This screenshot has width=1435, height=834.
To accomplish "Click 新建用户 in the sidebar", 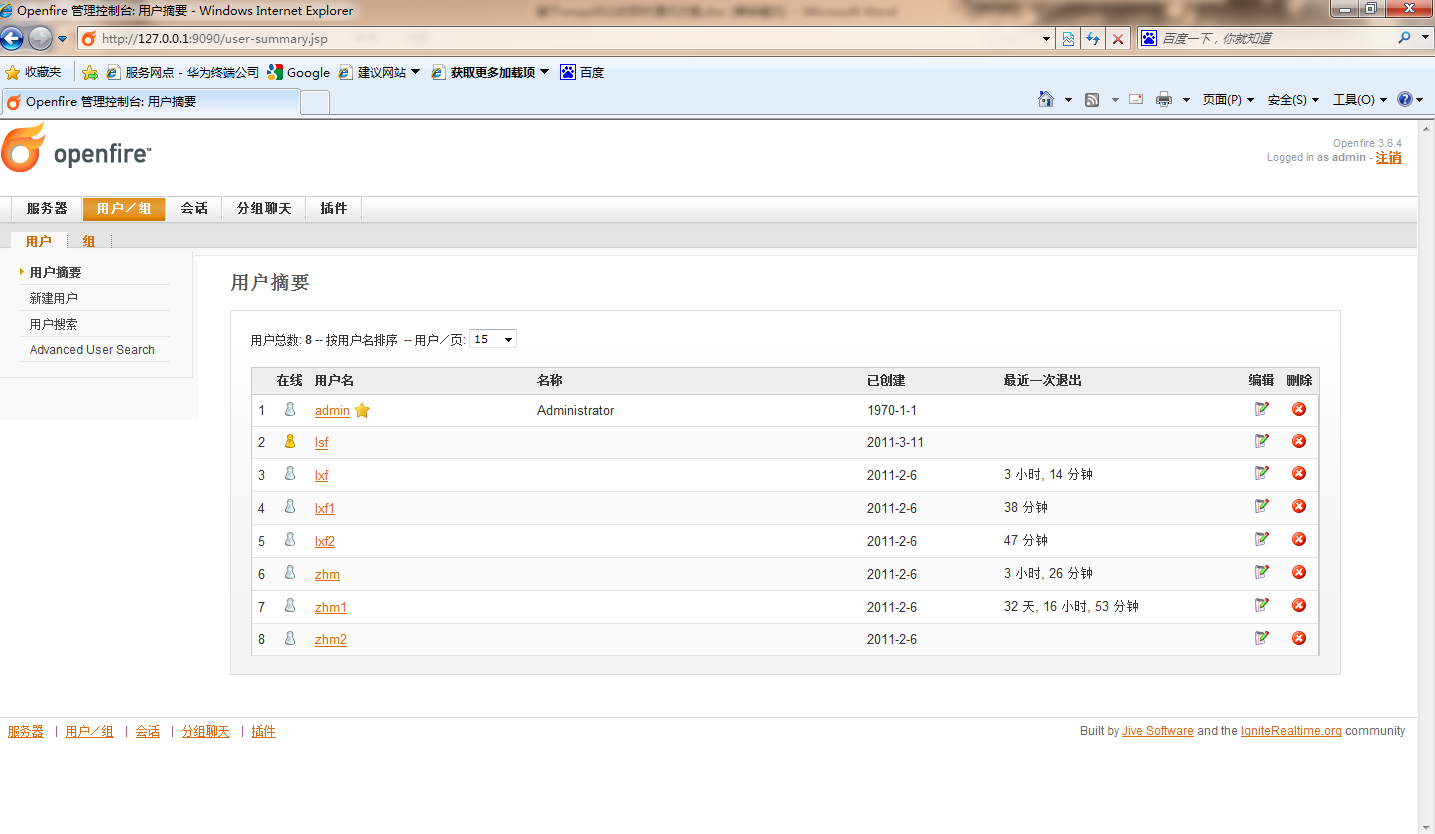I will click(x=54, y=298).
